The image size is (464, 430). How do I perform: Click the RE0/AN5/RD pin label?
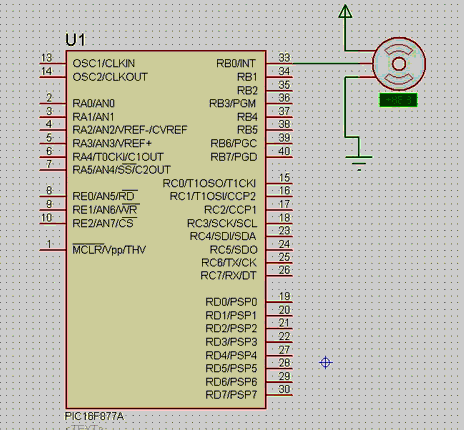[104, 196]
